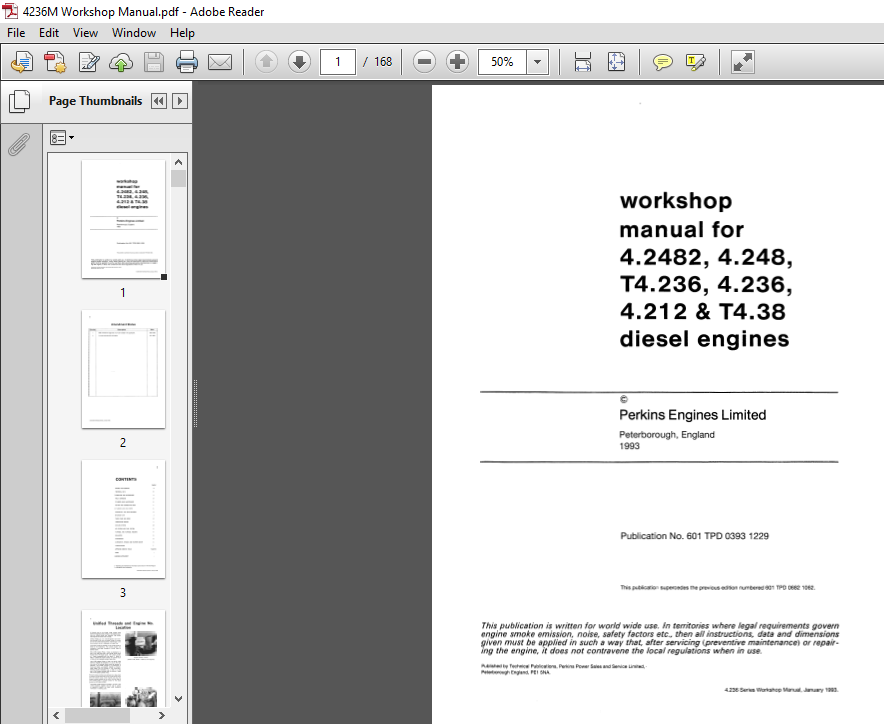884x724 pixels.
Task: Click the Attachments paperclip icon
Action: (19, 144)
